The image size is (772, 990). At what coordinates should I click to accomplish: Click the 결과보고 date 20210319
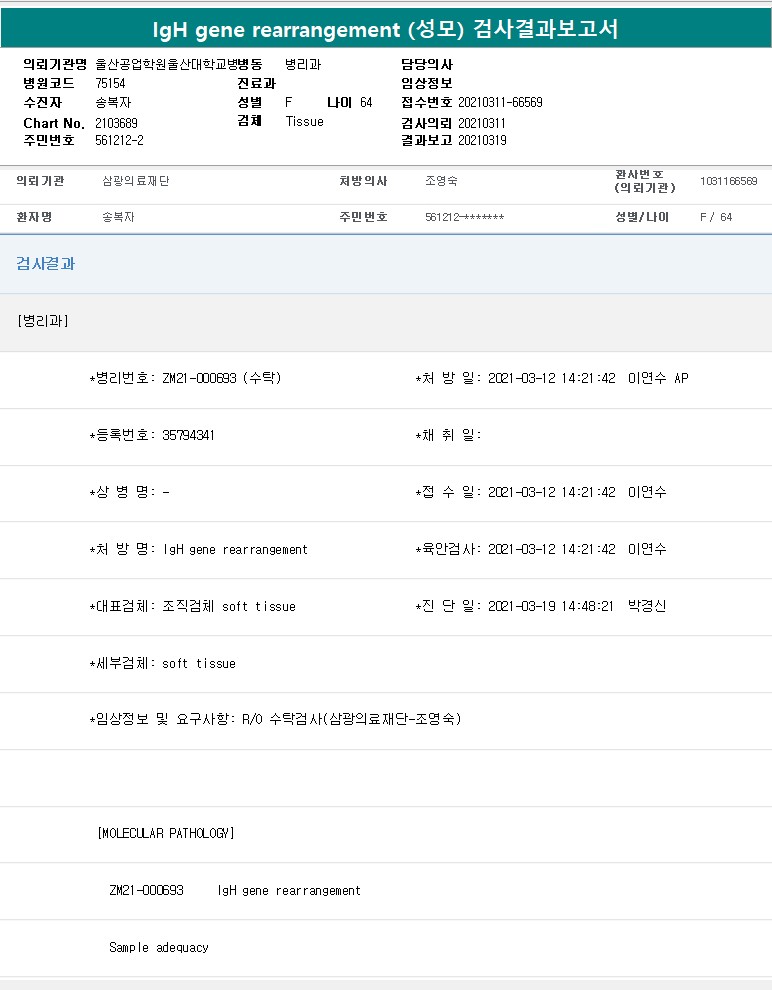(482, 140)
